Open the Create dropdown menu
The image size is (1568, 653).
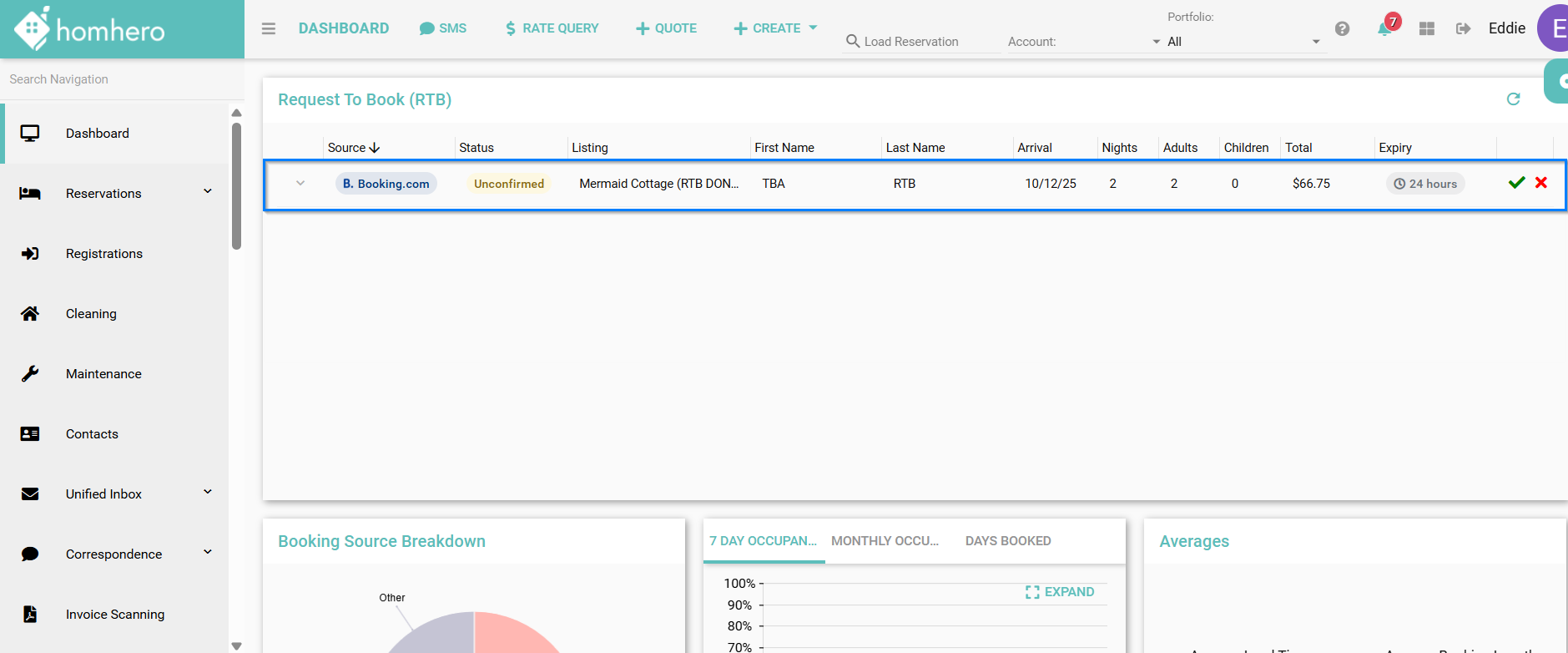click(x=775, y=28)
